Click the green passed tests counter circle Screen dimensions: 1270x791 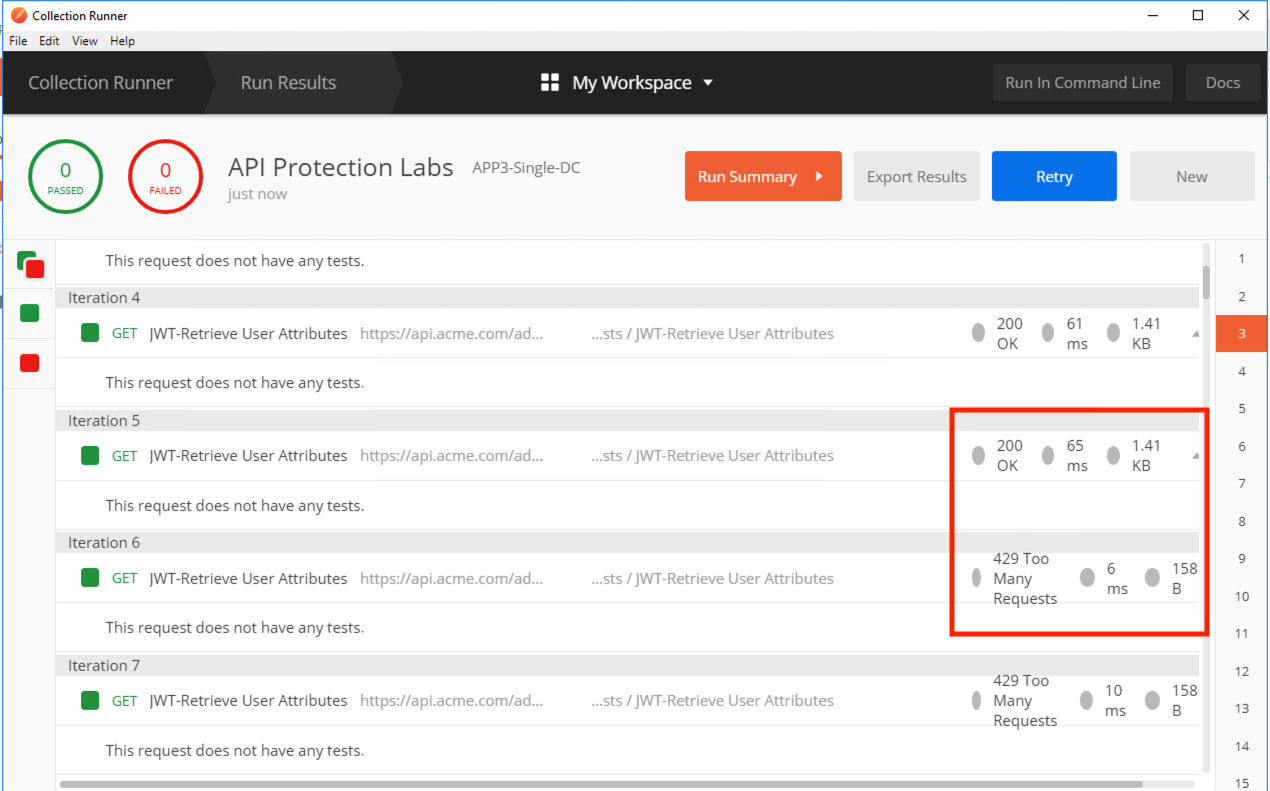tap(65, 177)
